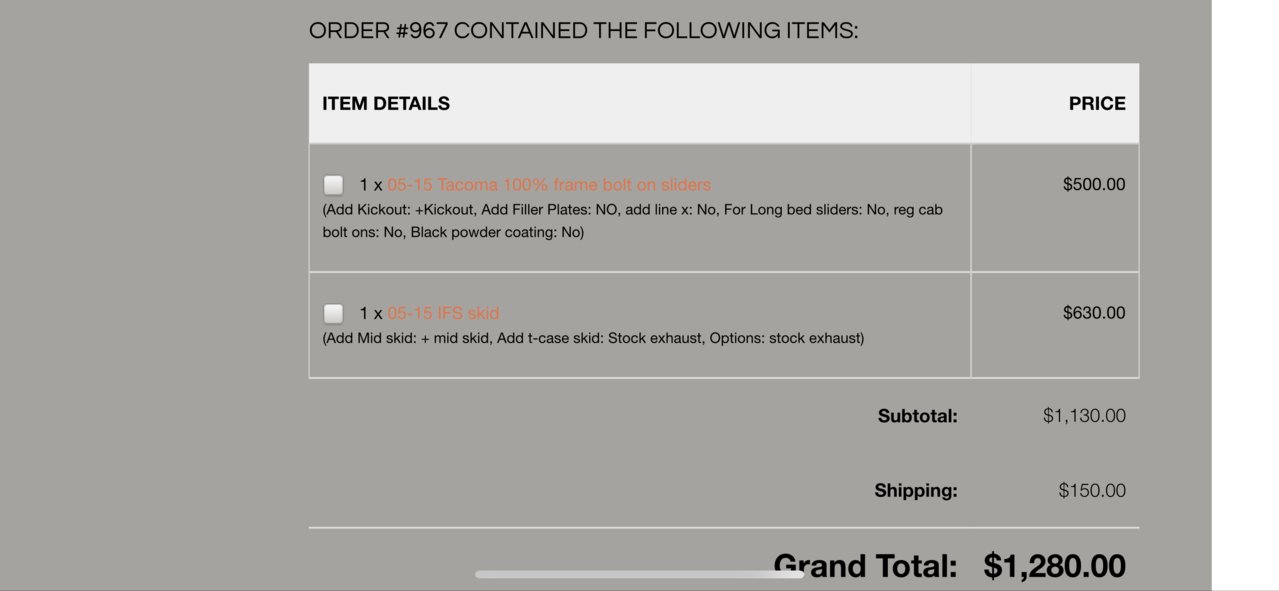
Task: Tick the checkbox for Tacoma bolt on sliders
Action: [334, 185]
